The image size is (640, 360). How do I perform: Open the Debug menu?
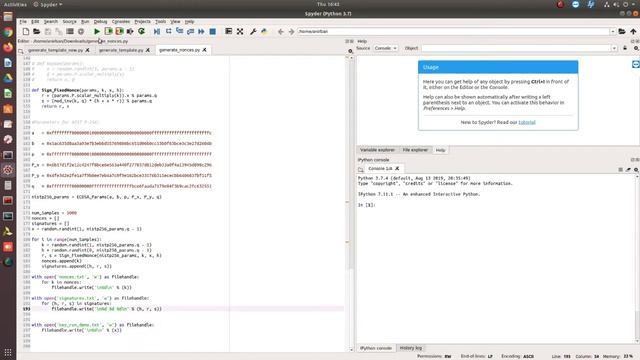pyautogui.click(x=100, y=22)
